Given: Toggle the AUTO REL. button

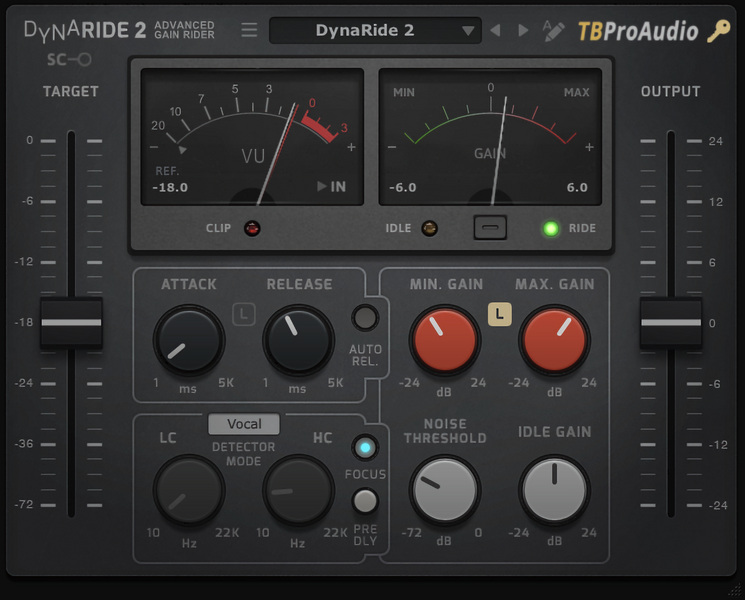Looking at the screenshot, I should (x=366, y=318).
